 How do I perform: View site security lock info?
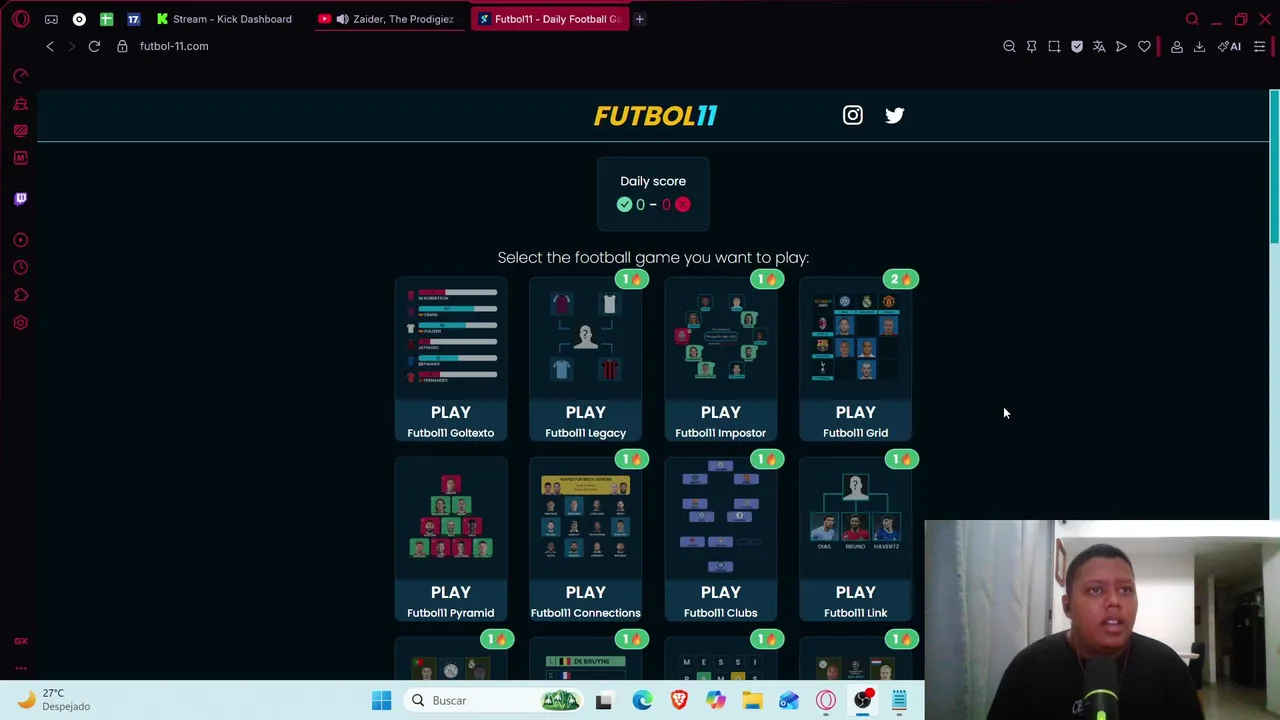122,46
